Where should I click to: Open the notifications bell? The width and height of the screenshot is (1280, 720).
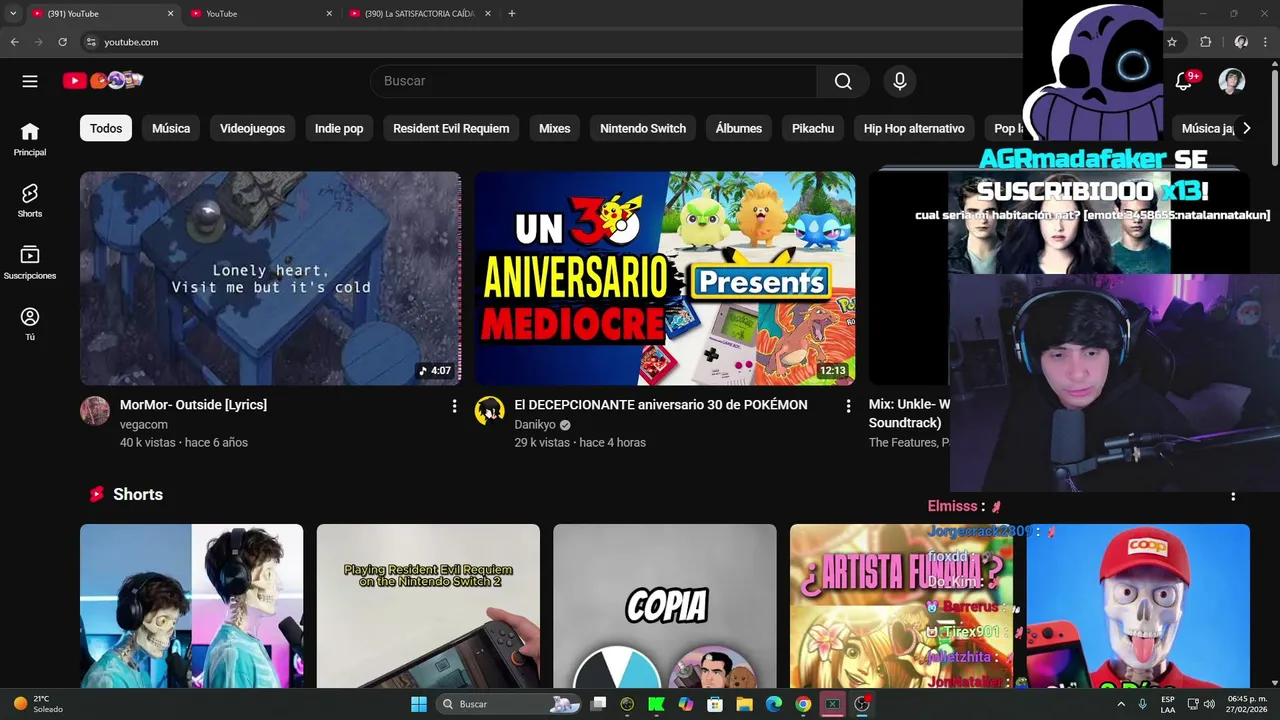click(1184, 81)
